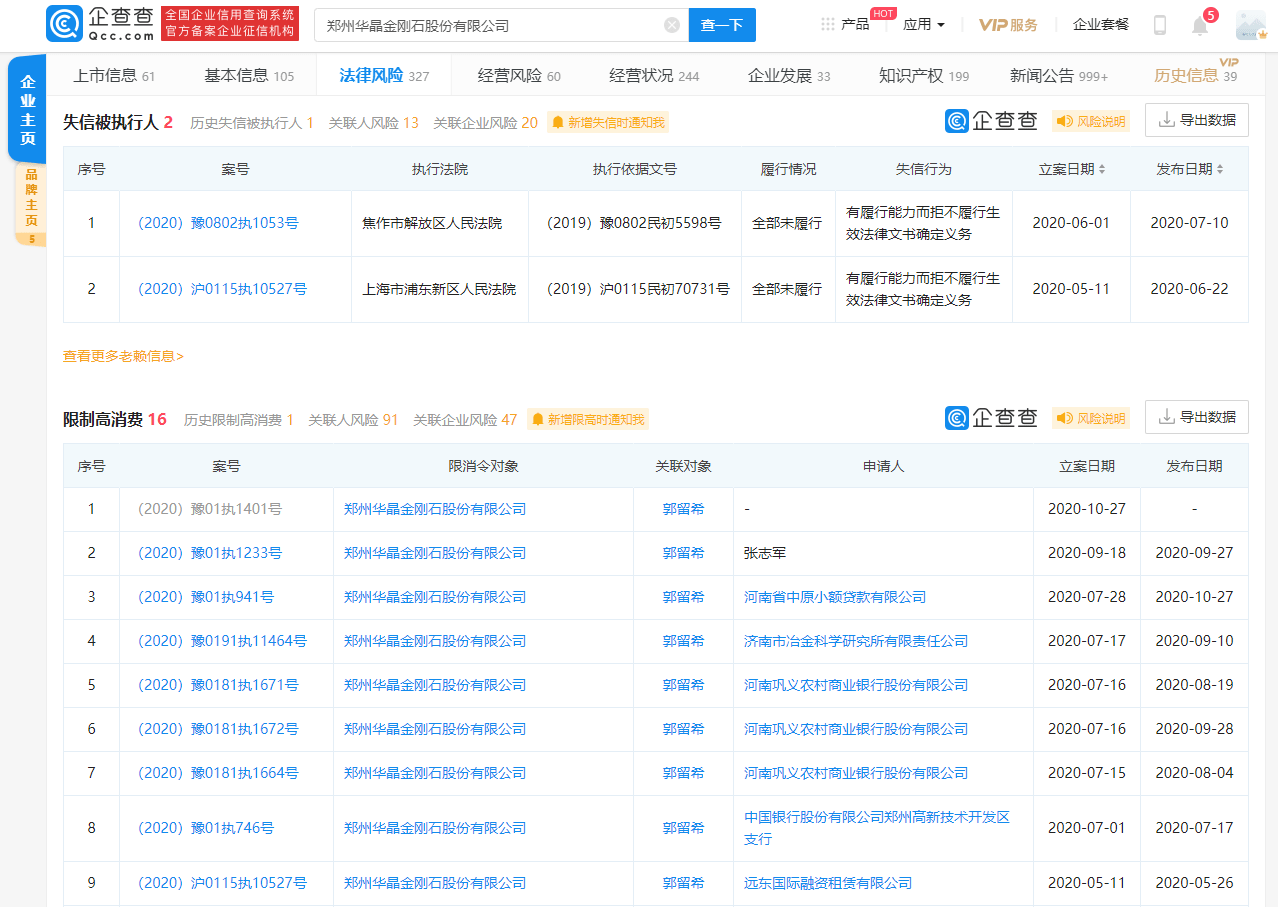This screenshot has width=1278, height=907.
Task: Open the product grid icon beside 产品
Action: [826, 23]
